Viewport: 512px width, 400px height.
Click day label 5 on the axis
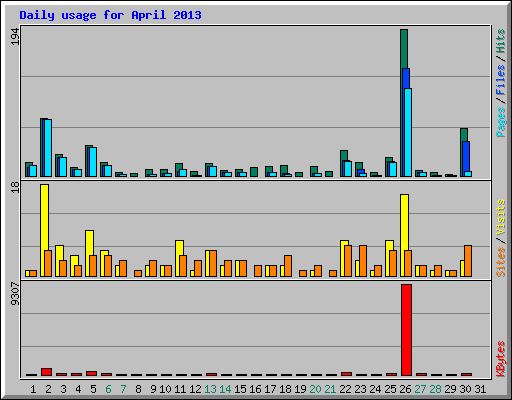93,389
